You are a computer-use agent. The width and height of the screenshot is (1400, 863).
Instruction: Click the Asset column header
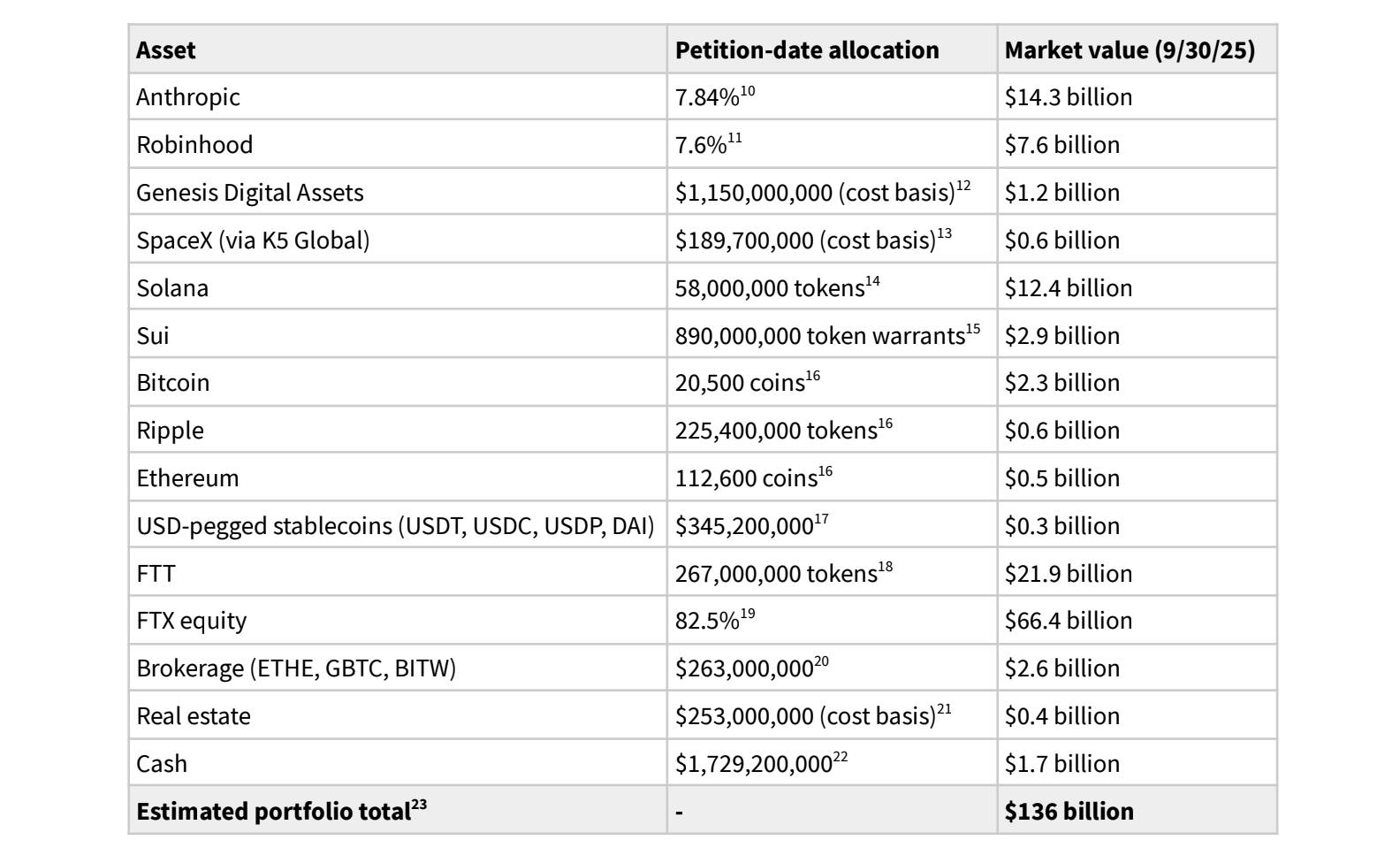tap(166, 50)
